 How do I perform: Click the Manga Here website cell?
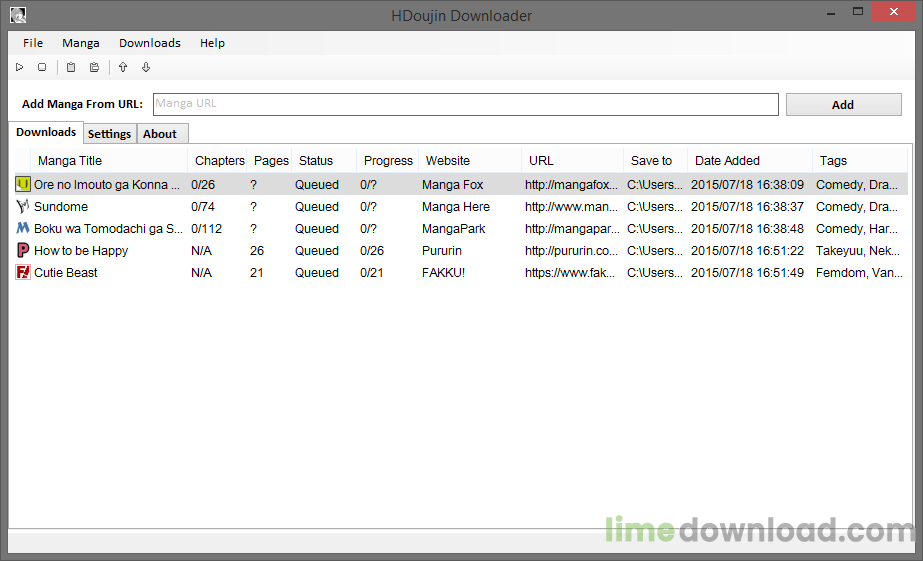click(456, 207)
